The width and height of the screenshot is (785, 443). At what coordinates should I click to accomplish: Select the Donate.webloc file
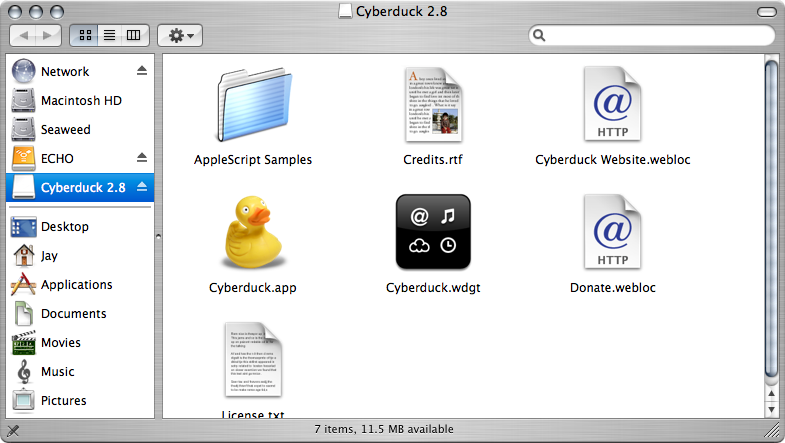(x=612, y=232)
